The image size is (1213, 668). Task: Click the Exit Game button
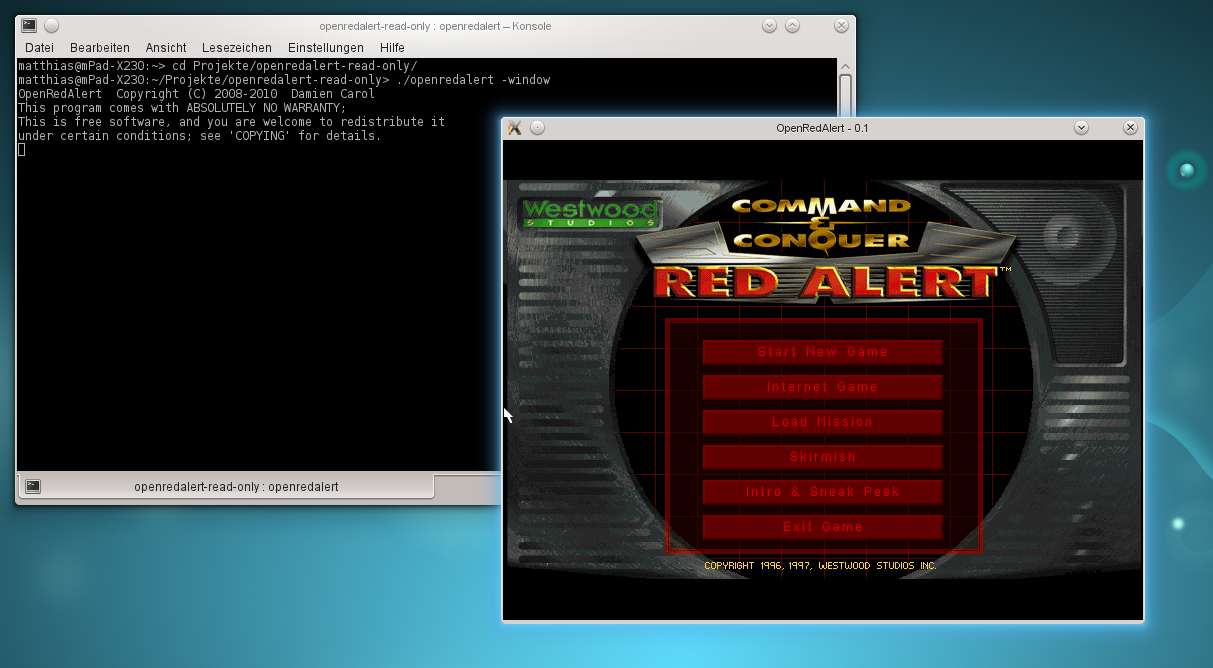click(823, 527)
